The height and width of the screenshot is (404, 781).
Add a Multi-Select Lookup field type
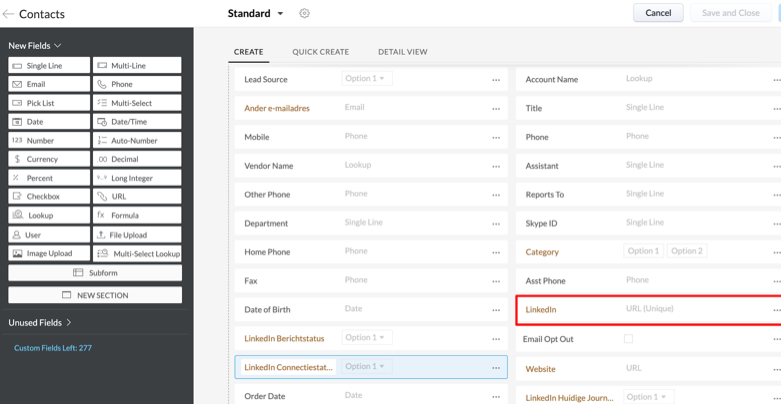pos(137,253)
